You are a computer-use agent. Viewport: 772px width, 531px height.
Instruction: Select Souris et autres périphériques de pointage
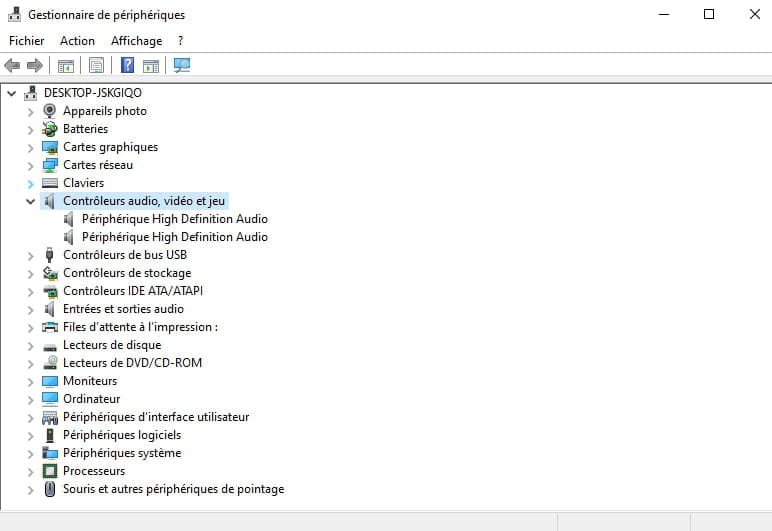pos(174,489)
